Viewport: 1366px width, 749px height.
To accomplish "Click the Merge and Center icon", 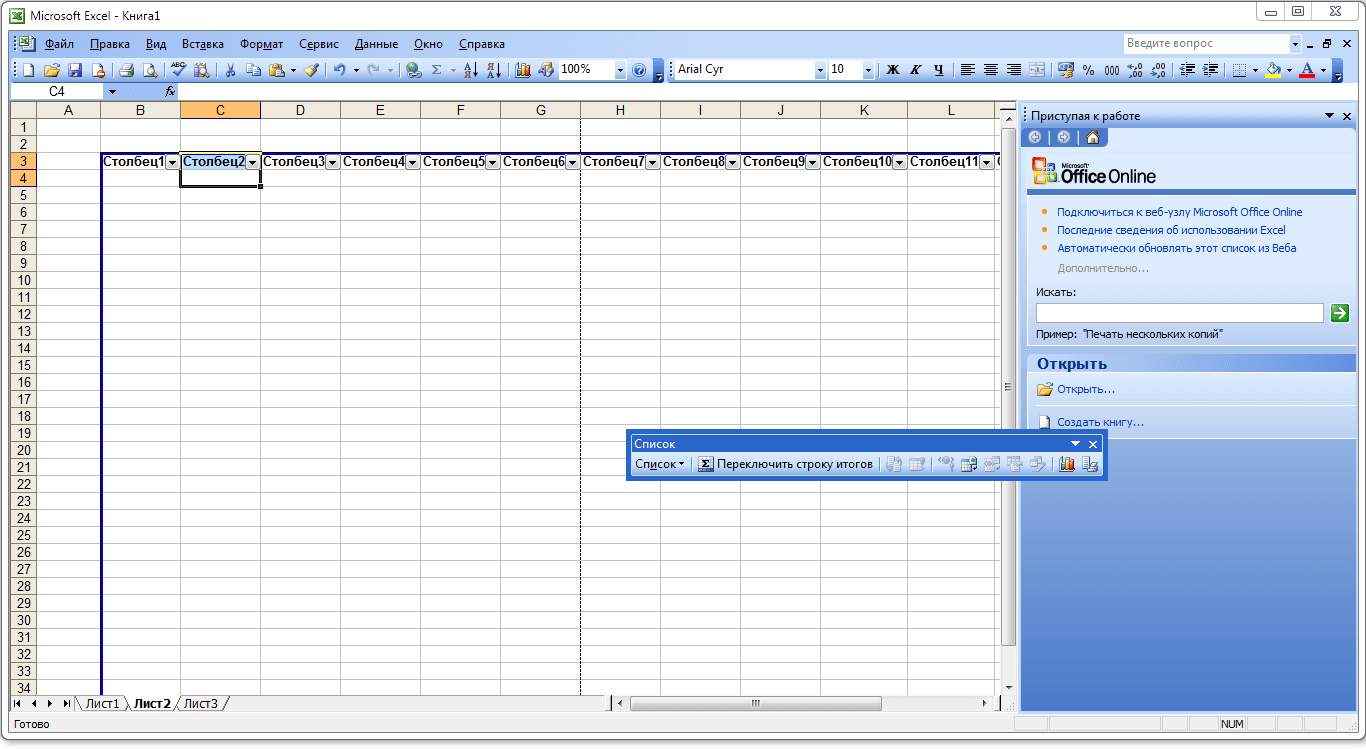I will tap(1037, 70).
